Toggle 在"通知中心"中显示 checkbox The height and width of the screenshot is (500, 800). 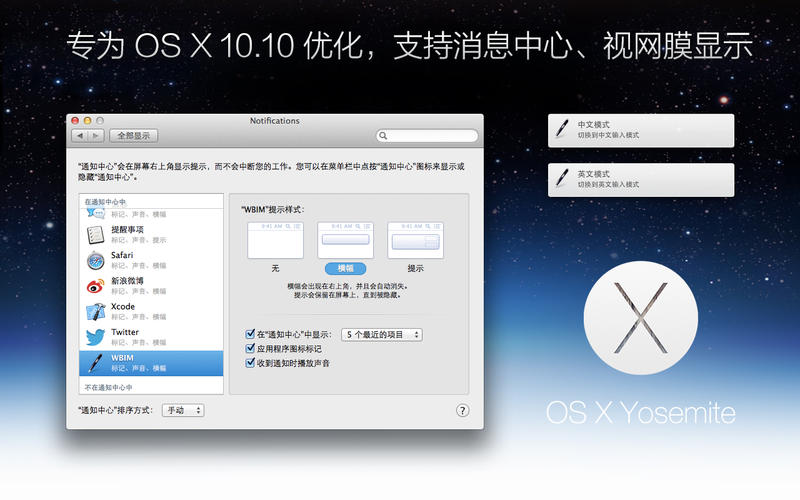click(x=250, y=334)
